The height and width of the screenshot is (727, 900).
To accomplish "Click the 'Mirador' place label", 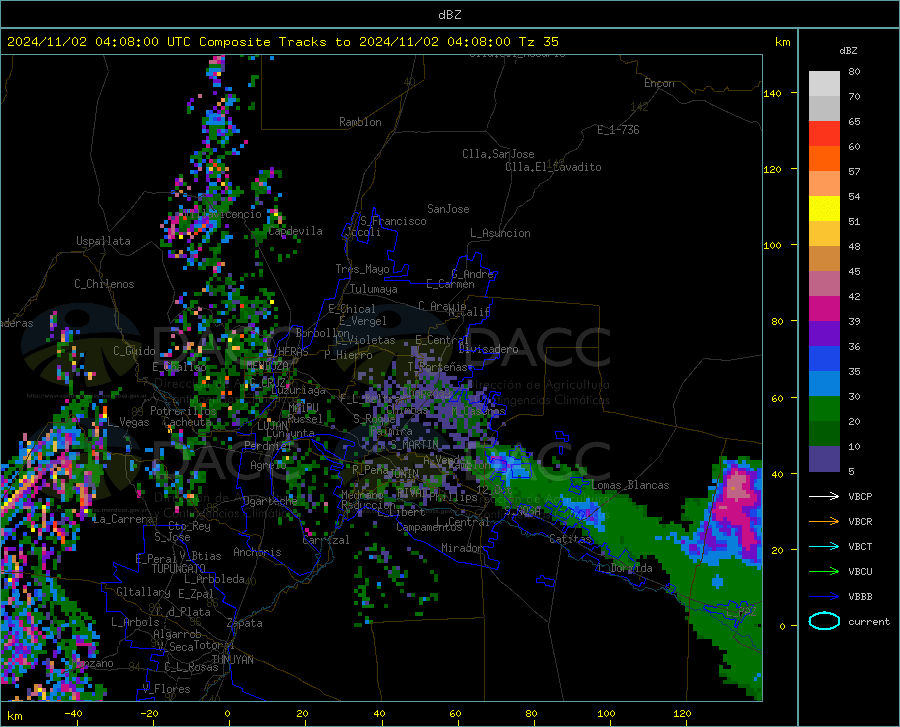I will click(x=462, y=548).
